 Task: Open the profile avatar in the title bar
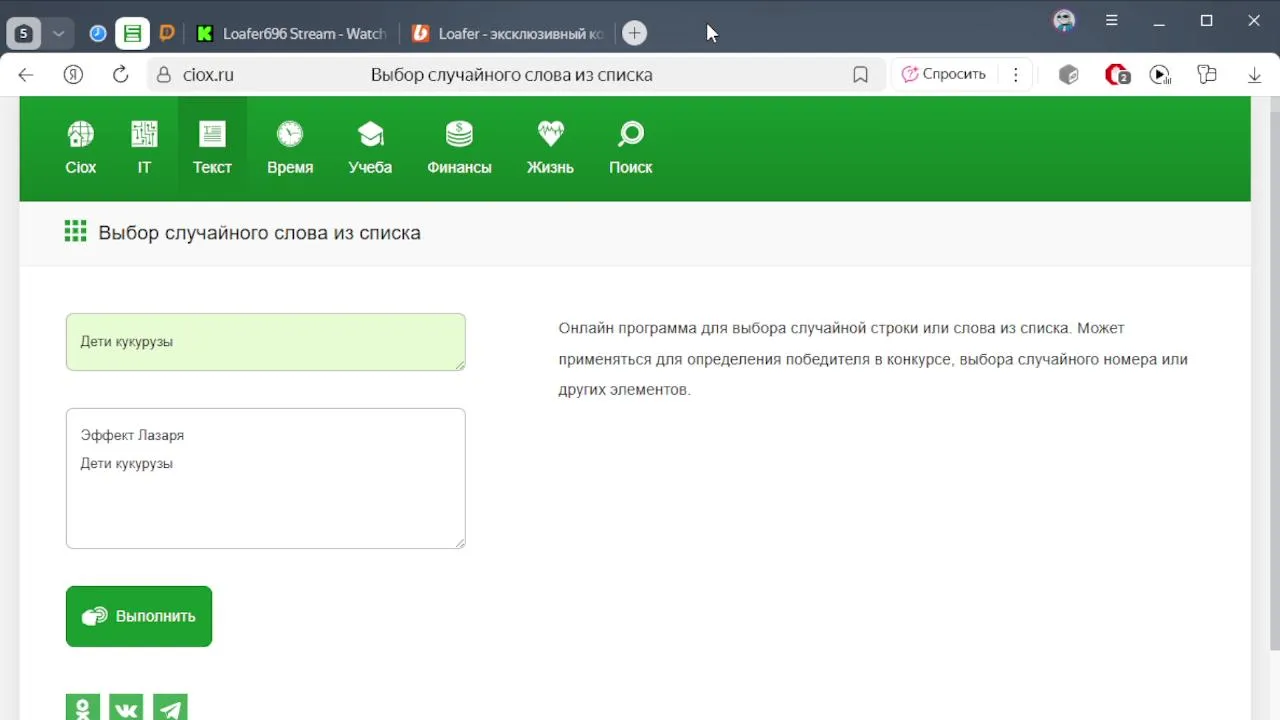(x=1064, y=20)
